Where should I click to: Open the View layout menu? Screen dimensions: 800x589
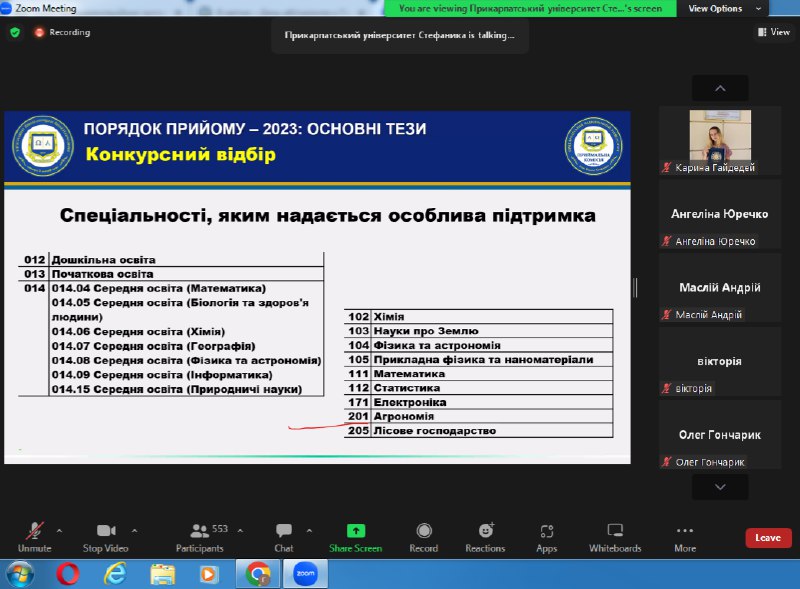coord(773,32)
